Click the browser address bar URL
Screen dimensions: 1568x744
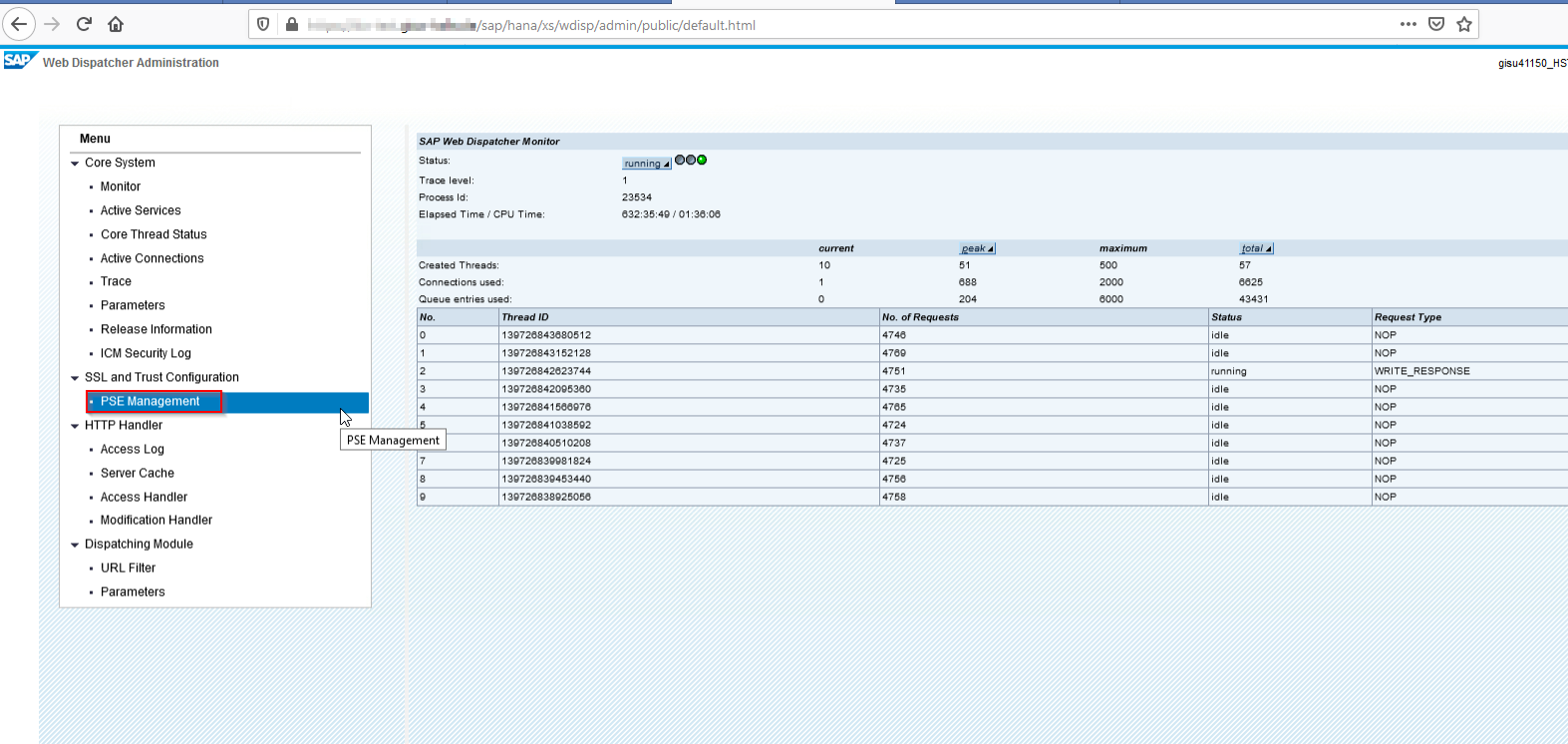click(618, 25)
